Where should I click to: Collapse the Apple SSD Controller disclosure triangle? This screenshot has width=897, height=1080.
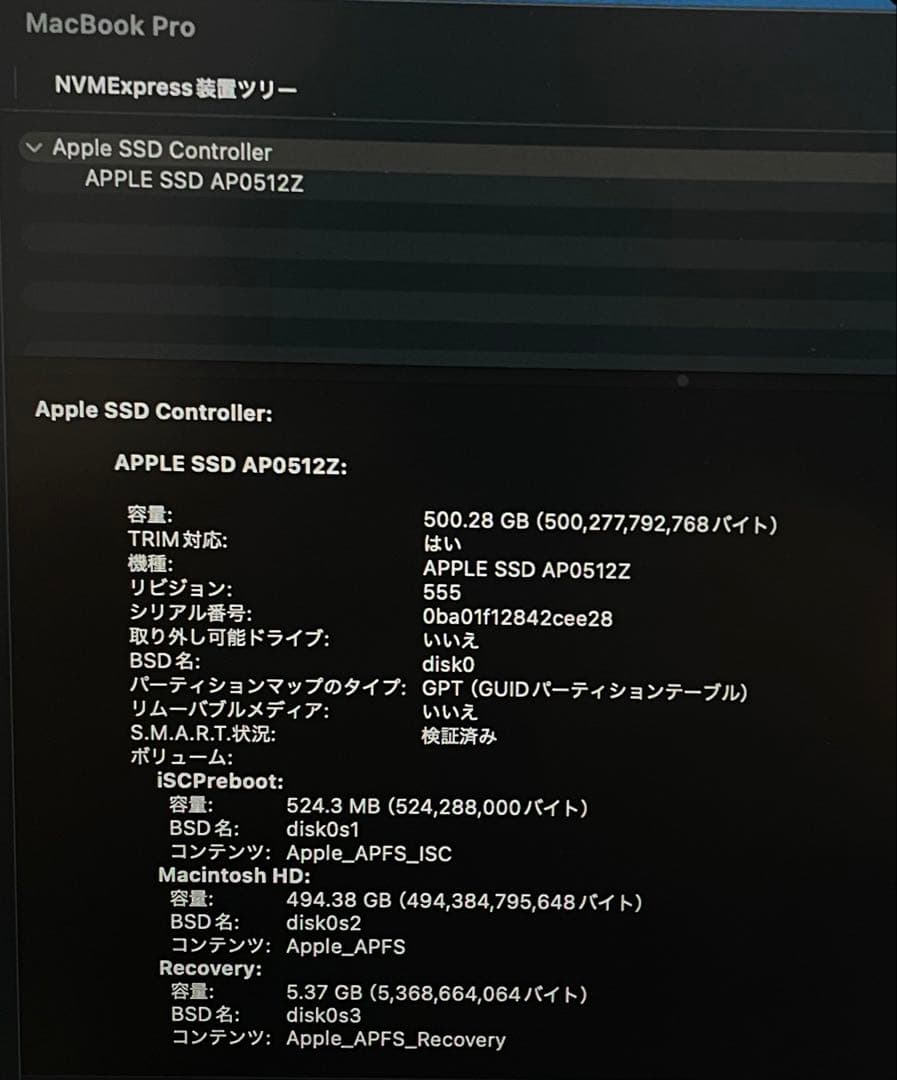pos(34,149)
